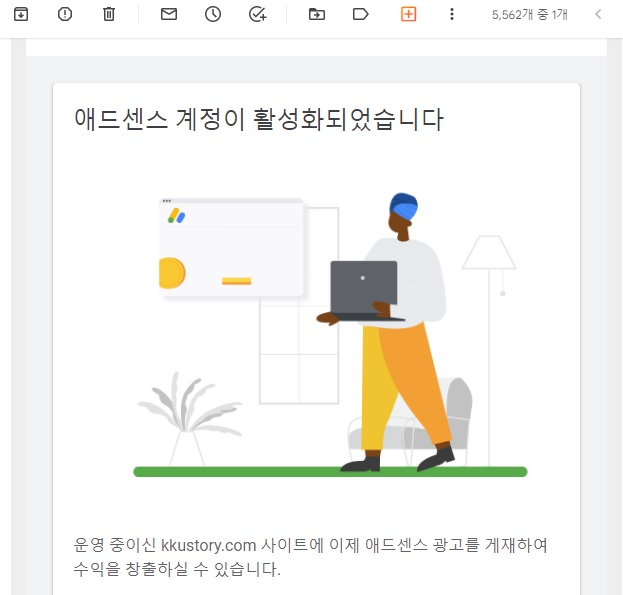Add this email to Tasks

[x=257, y=14]
